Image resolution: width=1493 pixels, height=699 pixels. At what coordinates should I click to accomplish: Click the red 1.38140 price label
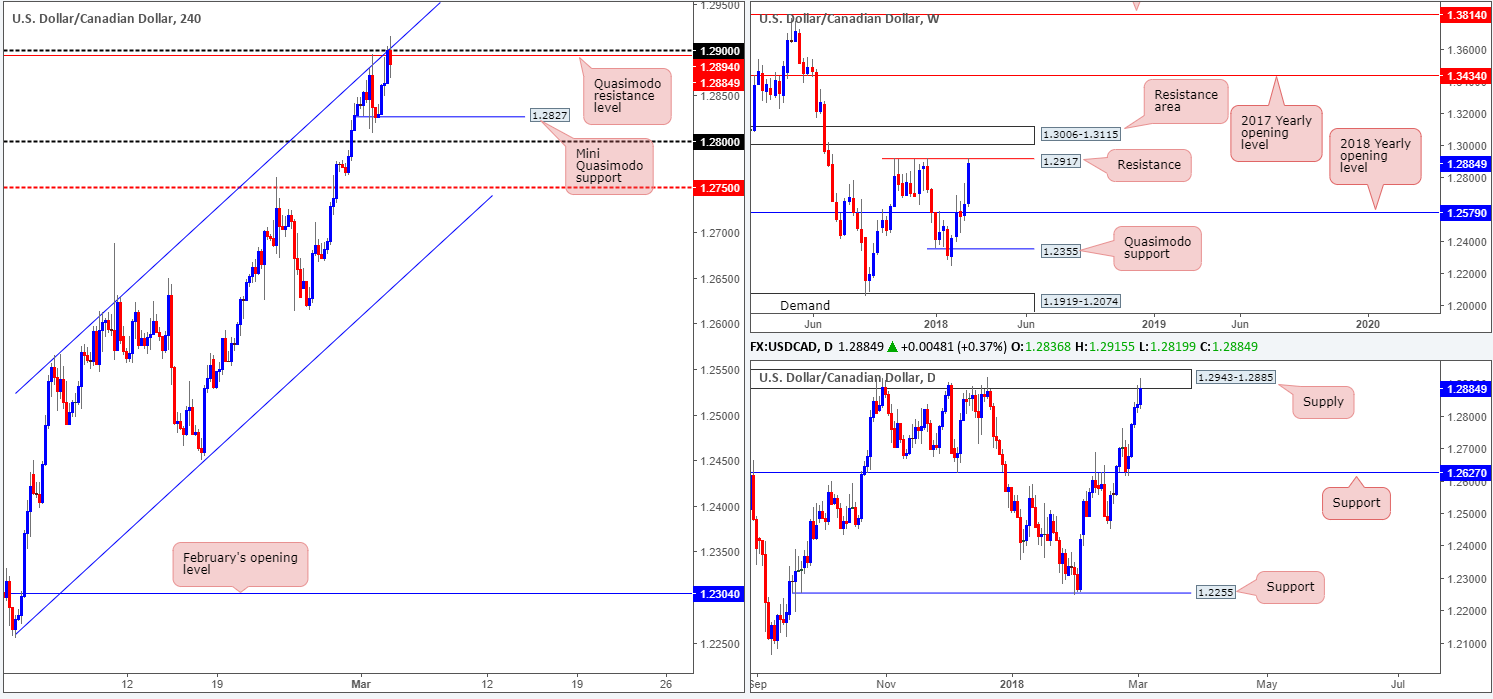[x=1465, y=16]
